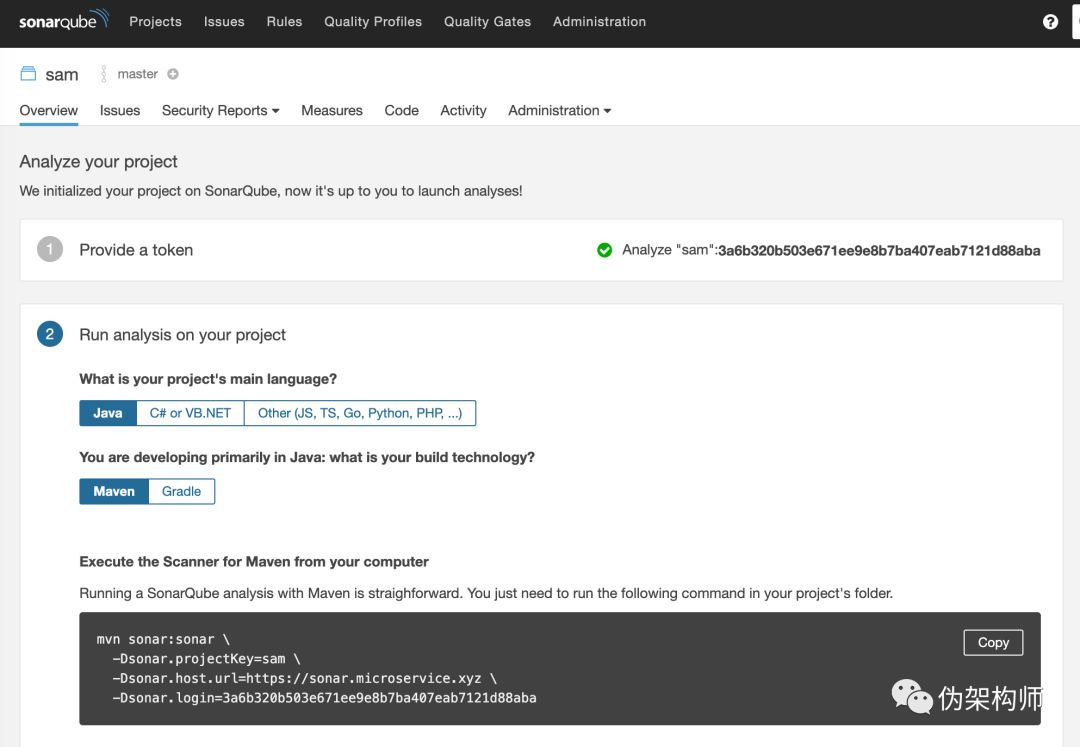Screen dimensions: 1080x747
Task: Open Quality Gates page
Action: [487, 21]
